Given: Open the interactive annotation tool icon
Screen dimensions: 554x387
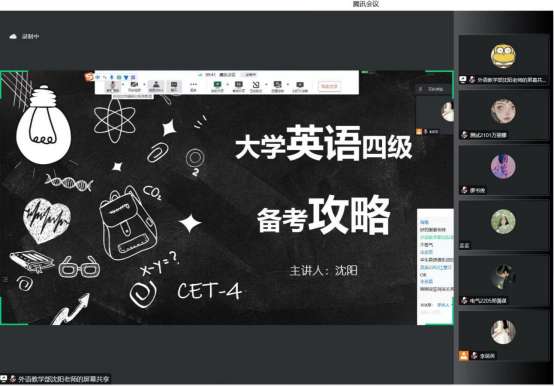Looking at the screenshot, I should click(256, 86).
